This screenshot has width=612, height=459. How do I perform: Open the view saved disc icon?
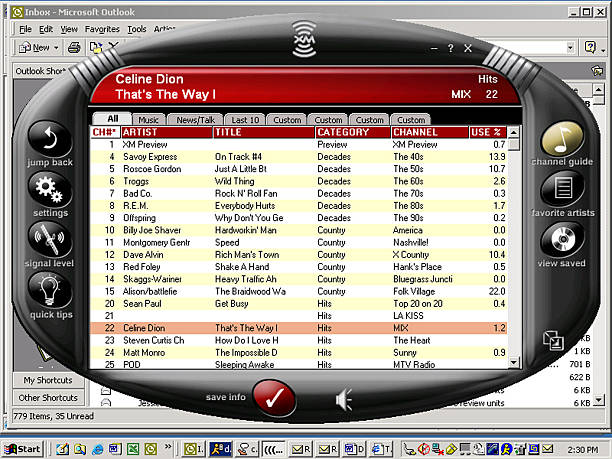pos(562,239)
